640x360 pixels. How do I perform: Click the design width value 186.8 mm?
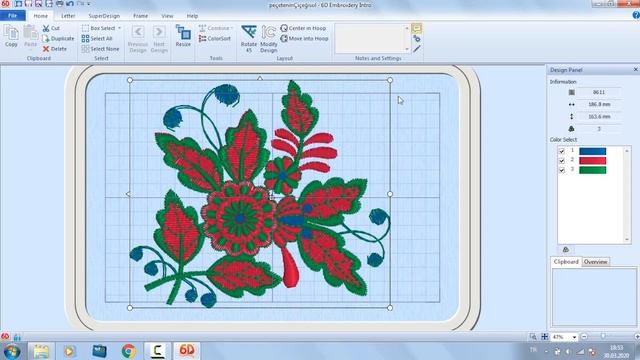pyautogui.click(x=599, y=104)
